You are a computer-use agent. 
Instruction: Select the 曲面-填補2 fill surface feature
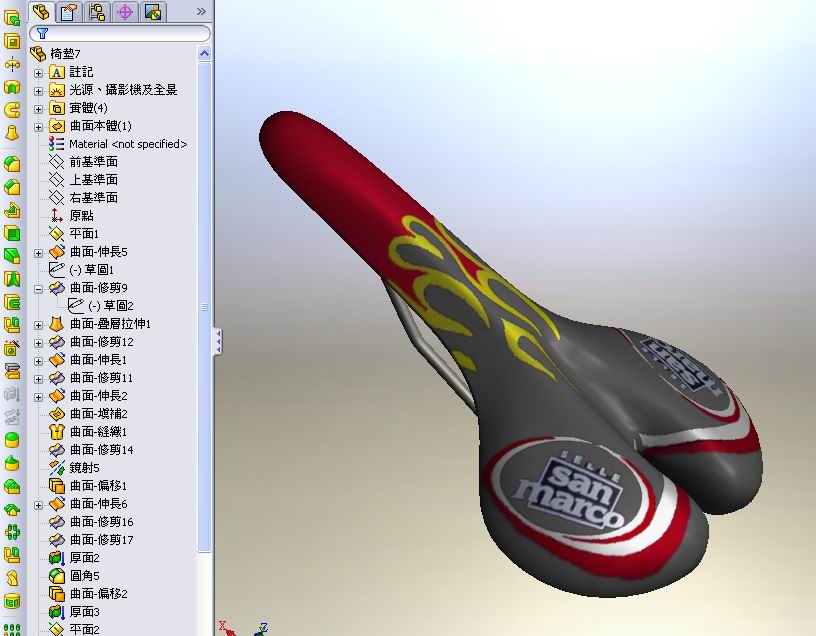88,414
